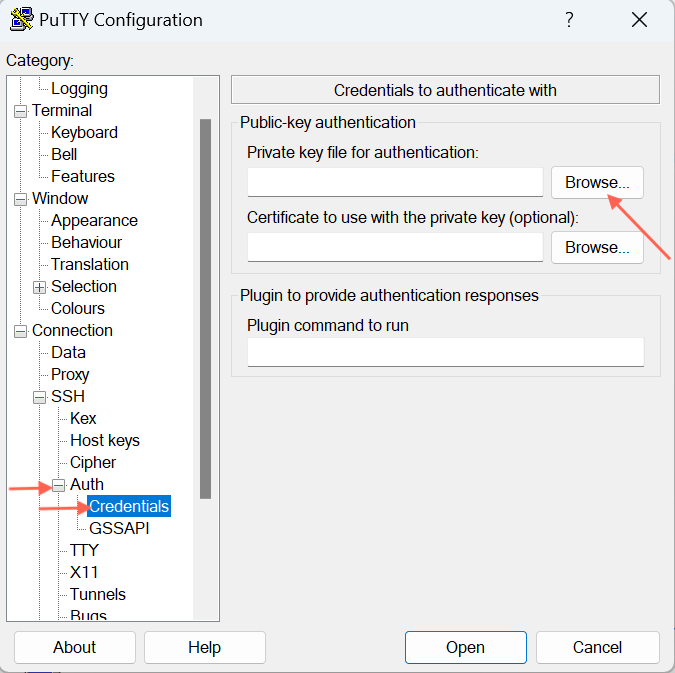This screenshot has height=673, width=675.
Task: Collapse the Window category node
Action: tap(20, 199)
